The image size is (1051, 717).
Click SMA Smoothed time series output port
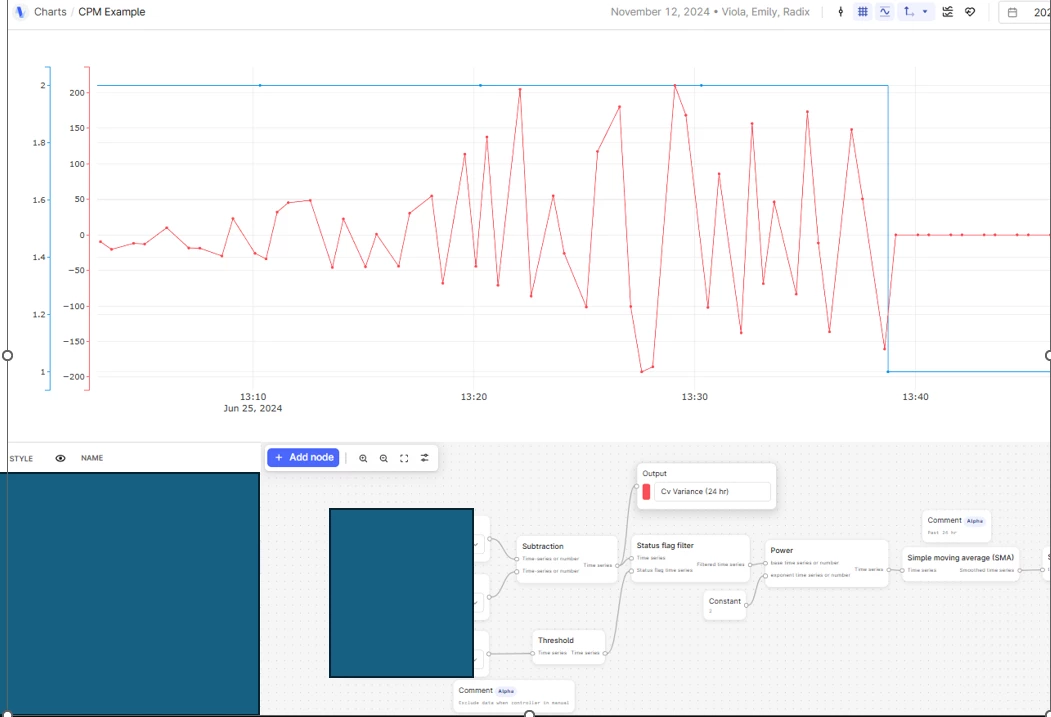1019,570
